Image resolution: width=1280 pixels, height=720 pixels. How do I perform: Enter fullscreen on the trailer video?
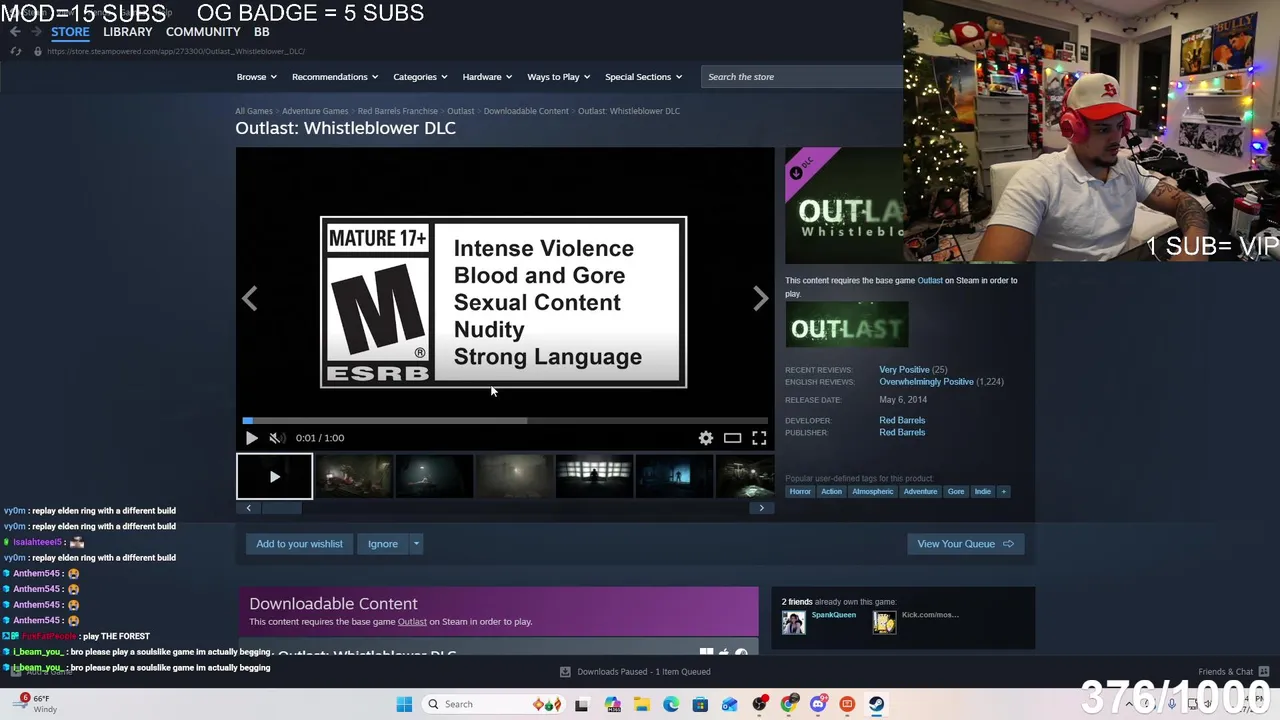tap(759, 438)
